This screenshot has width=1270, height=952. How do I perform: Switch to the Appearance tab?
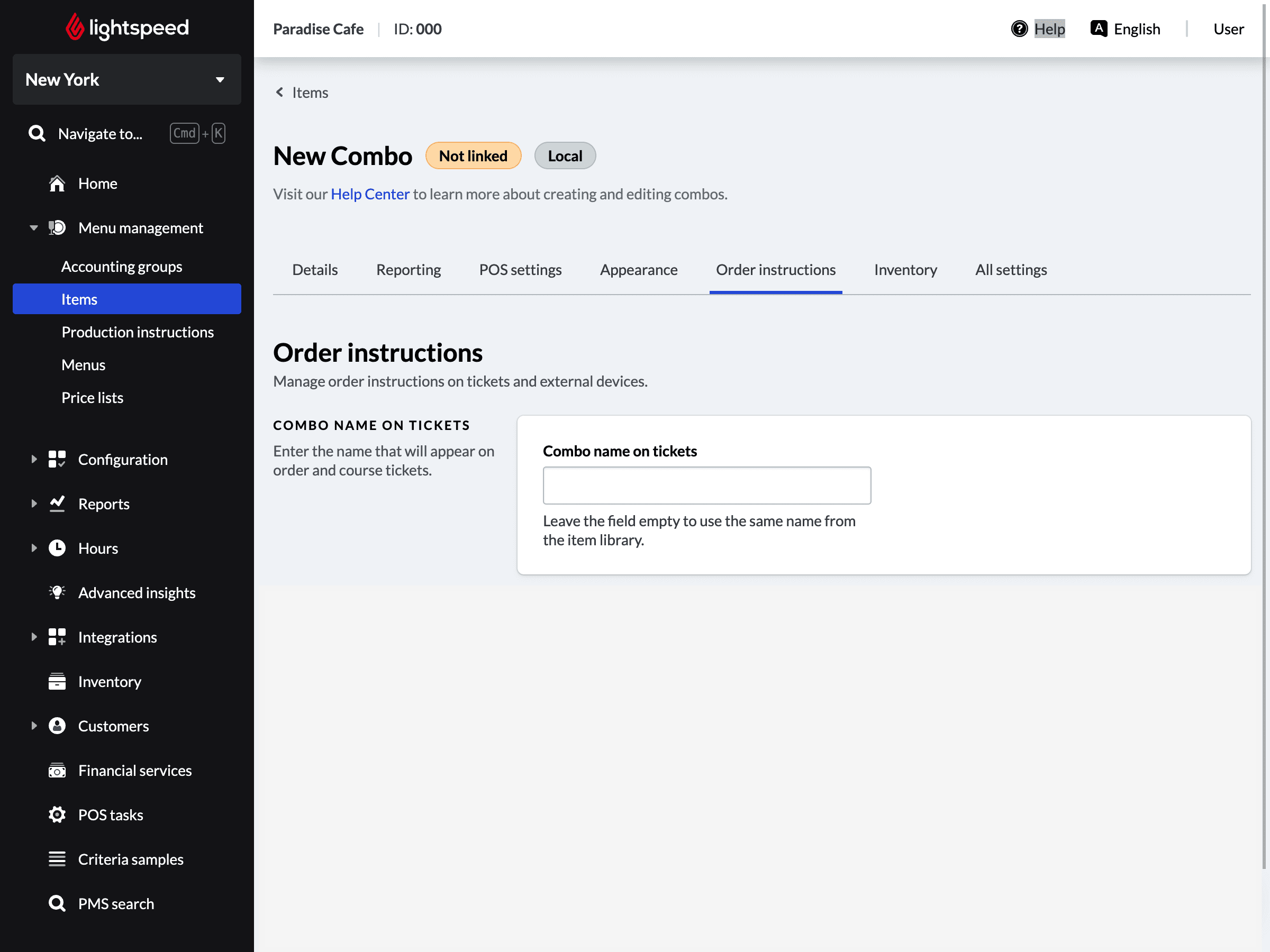[639, 270]
